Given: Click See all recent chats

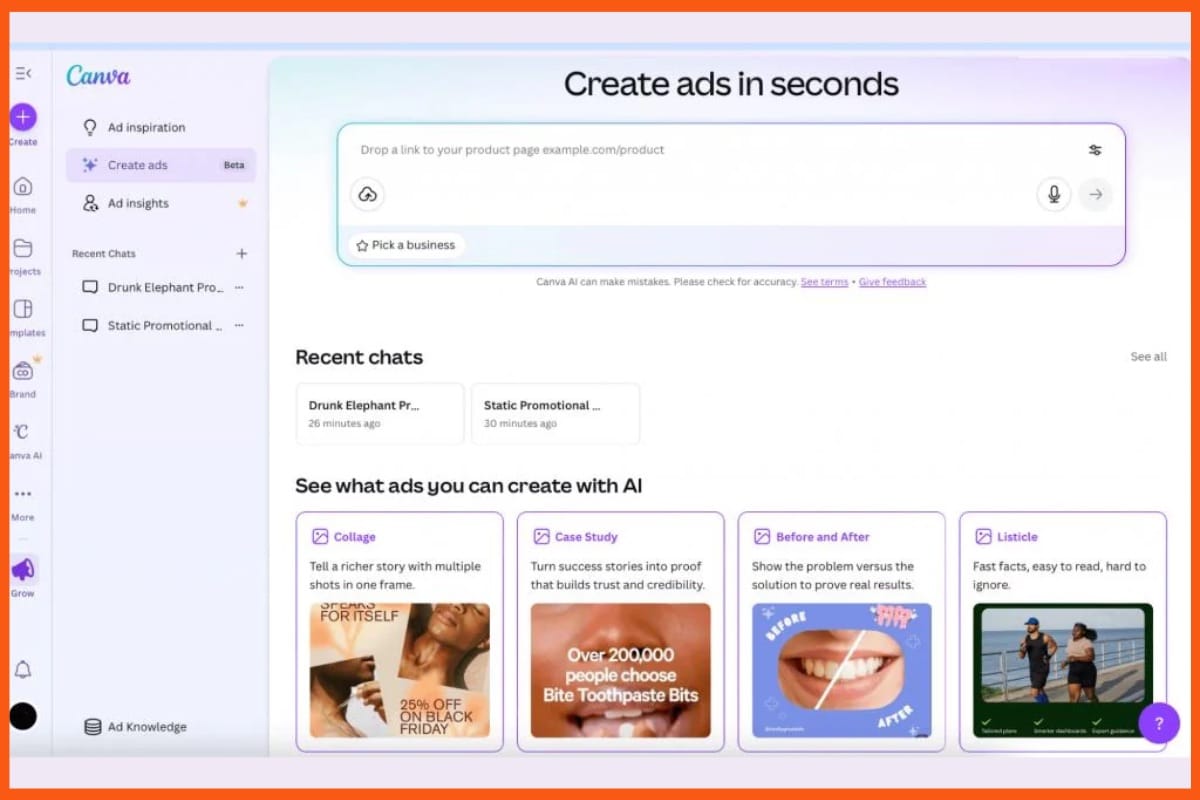Looking at the screenshot, I should click(1148, 357).
